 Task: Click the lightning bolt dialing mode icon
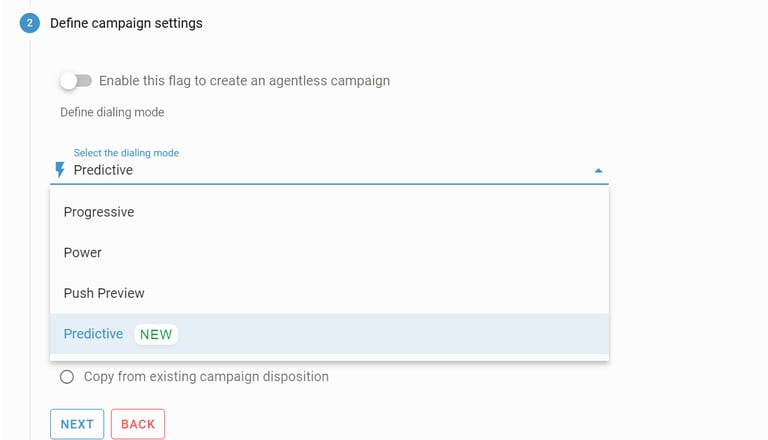coord(60,170)
